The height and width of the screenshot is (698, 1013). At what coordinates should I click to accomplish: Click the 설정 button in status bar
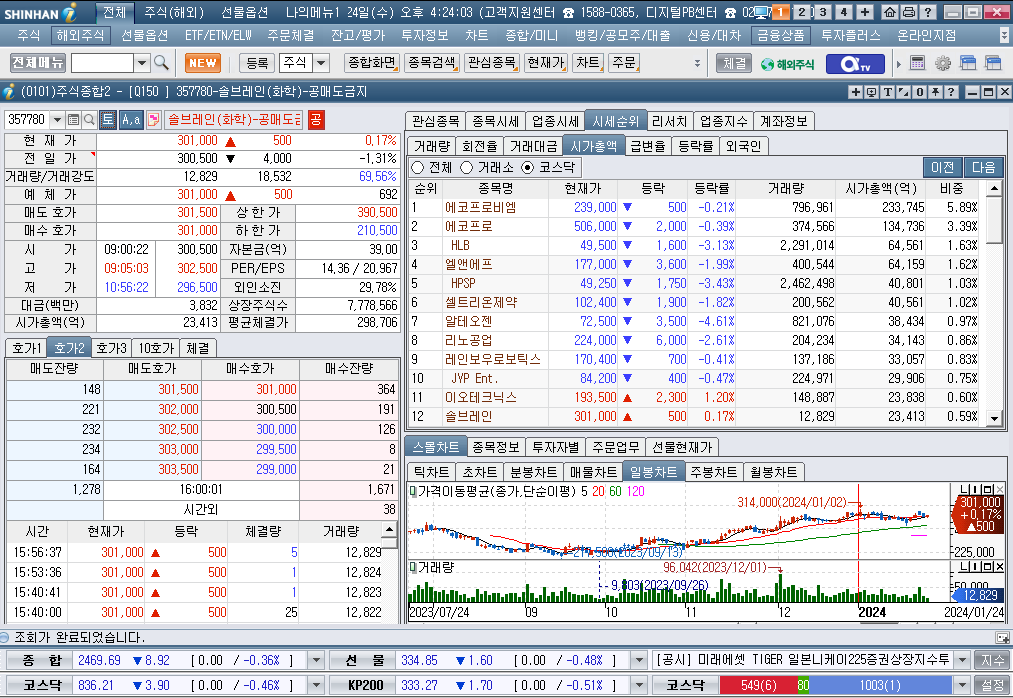992,684
